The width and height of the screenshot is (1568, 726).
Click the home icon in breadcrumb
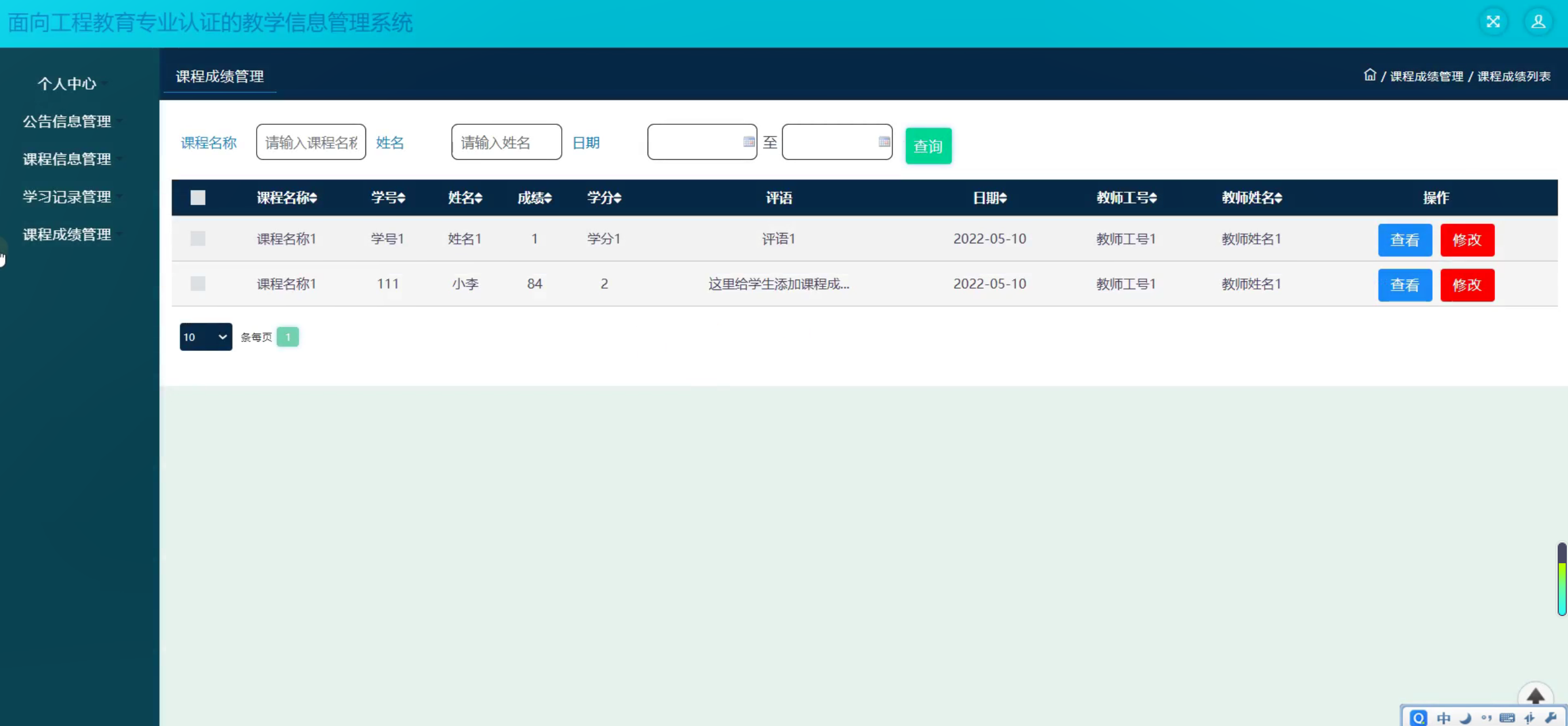[1369, 75]
